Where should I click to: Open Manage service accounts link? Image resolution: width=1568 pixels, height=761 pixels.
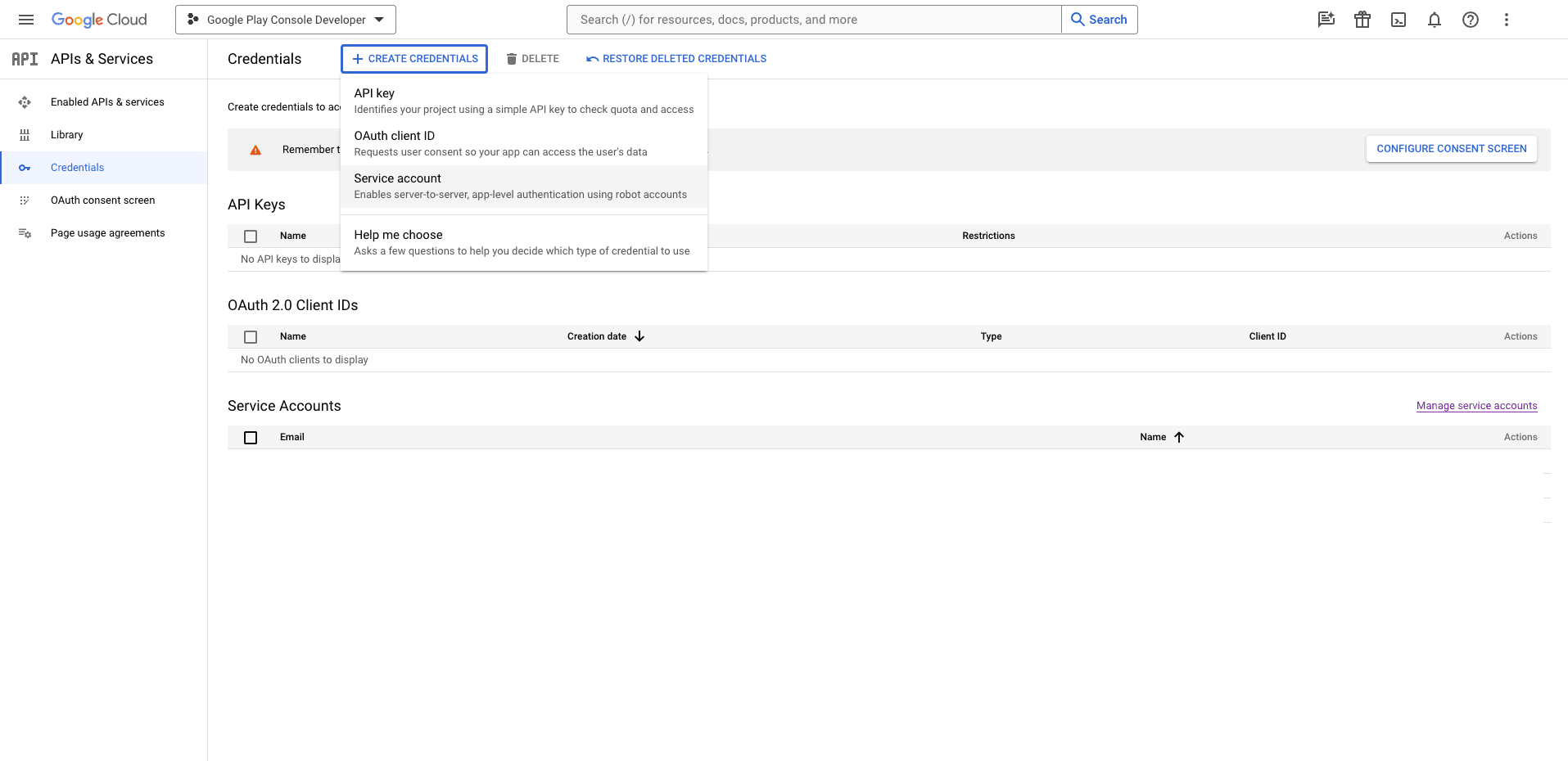pos(1476,406)
